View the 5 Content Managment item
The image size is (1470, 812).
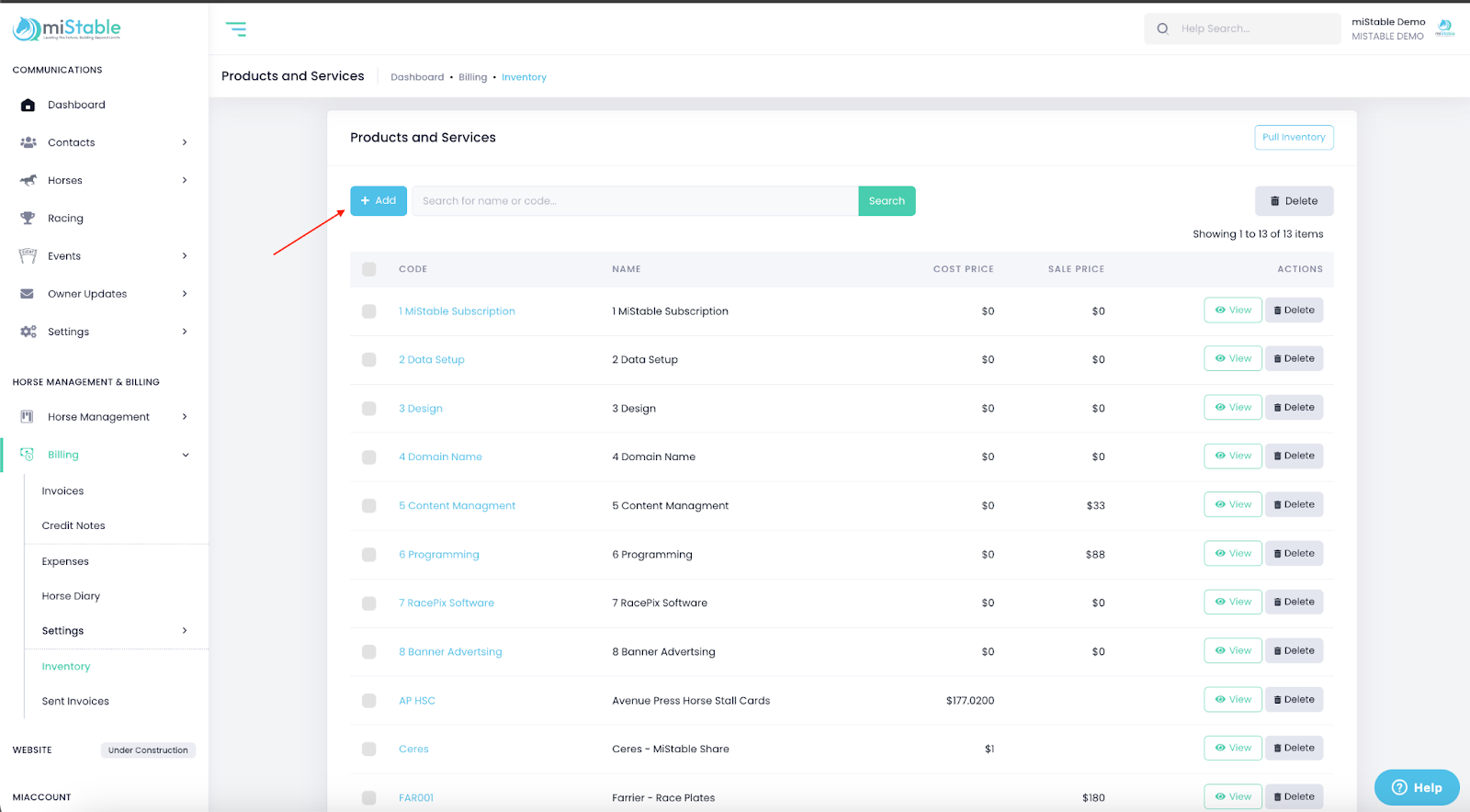pyautogui.click(x=1233, y=504)
